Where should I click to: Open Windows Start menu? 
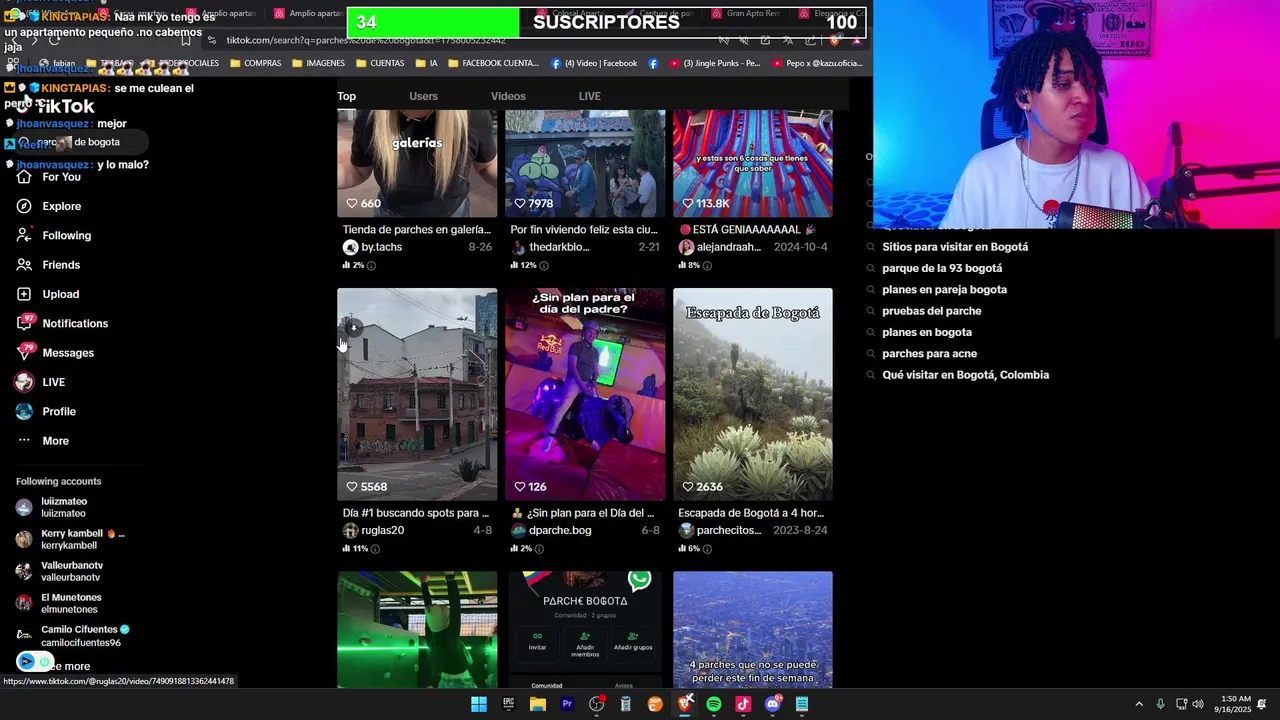[479, 704]
